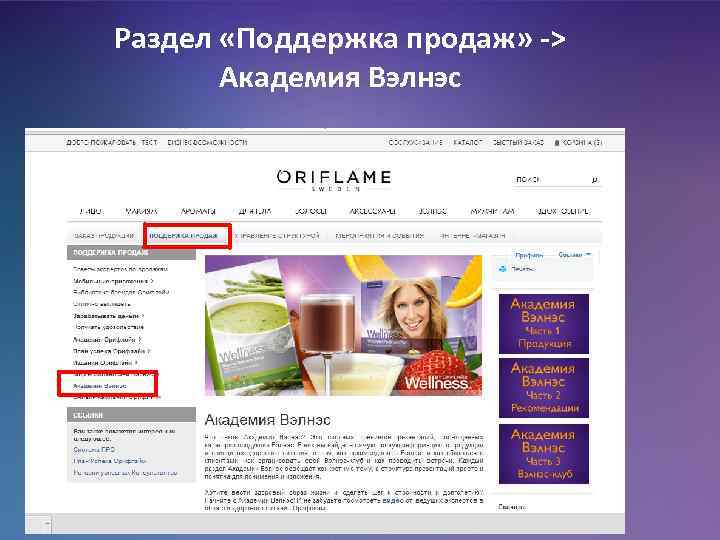Open the Ароматы category menu
The width and height of the screenshot is (720, 540).
pos(198,211)
